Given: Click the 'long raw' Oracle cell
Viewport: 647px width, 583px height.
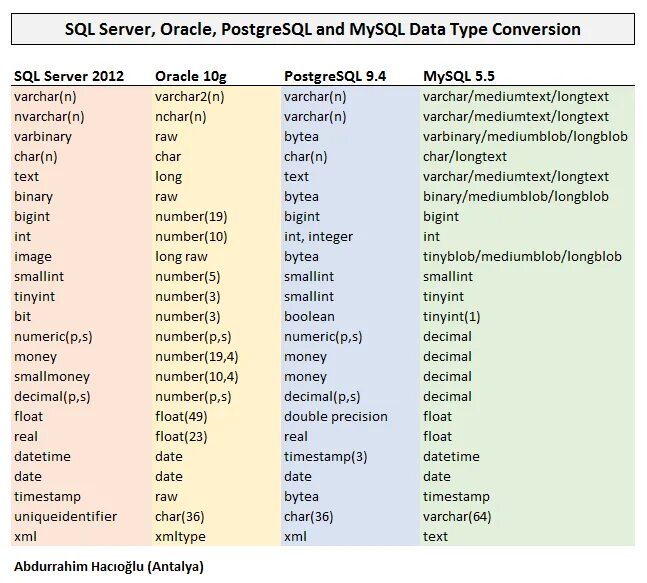Looking at the screenshot, I should coord(182,257).
